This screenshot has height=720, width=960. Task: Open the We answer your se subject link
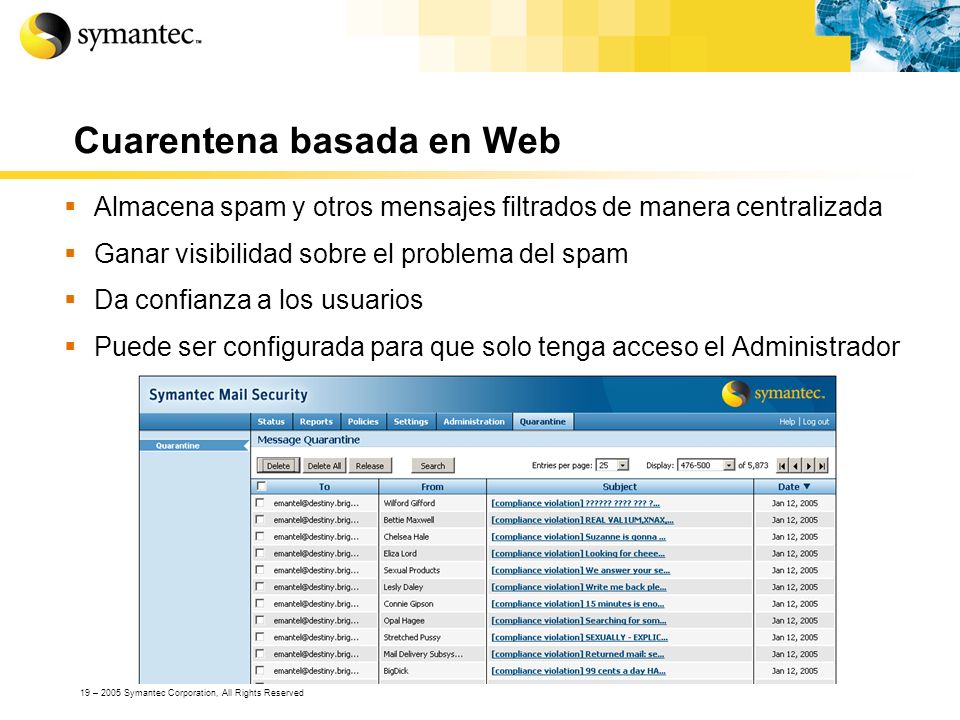tap(580, 571)
